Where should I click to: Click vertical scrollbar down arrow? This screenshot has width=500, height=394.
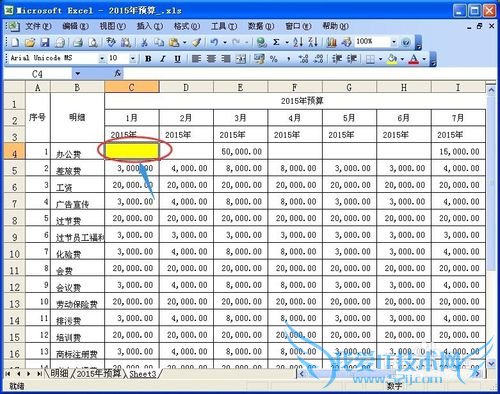[x=491, y=363]
